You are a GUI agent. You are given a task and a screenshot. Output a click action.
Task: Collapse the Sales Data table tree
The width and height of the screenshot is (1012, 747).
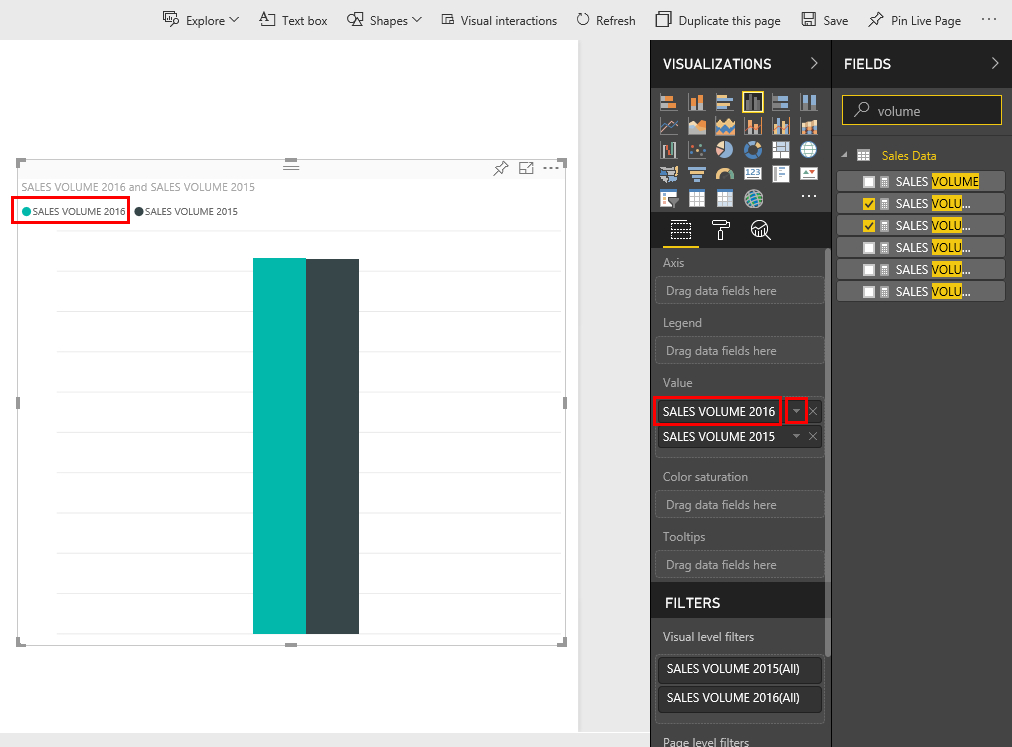coord(845,155)
